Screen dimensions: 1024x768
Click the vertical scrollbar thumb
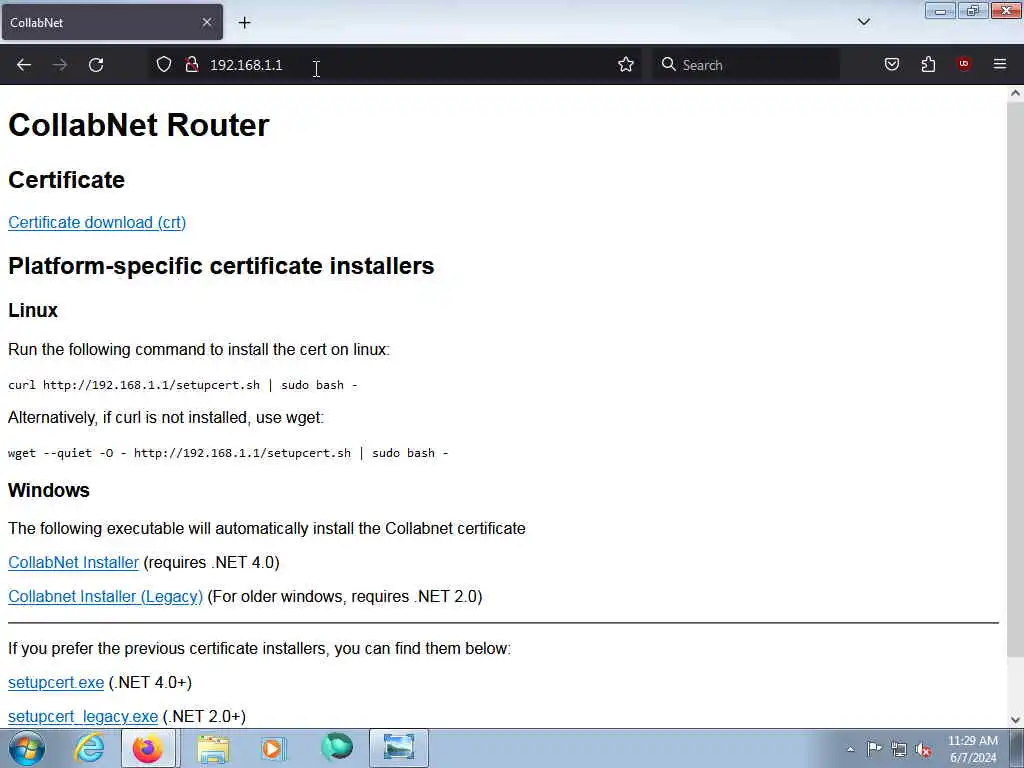1015,379
